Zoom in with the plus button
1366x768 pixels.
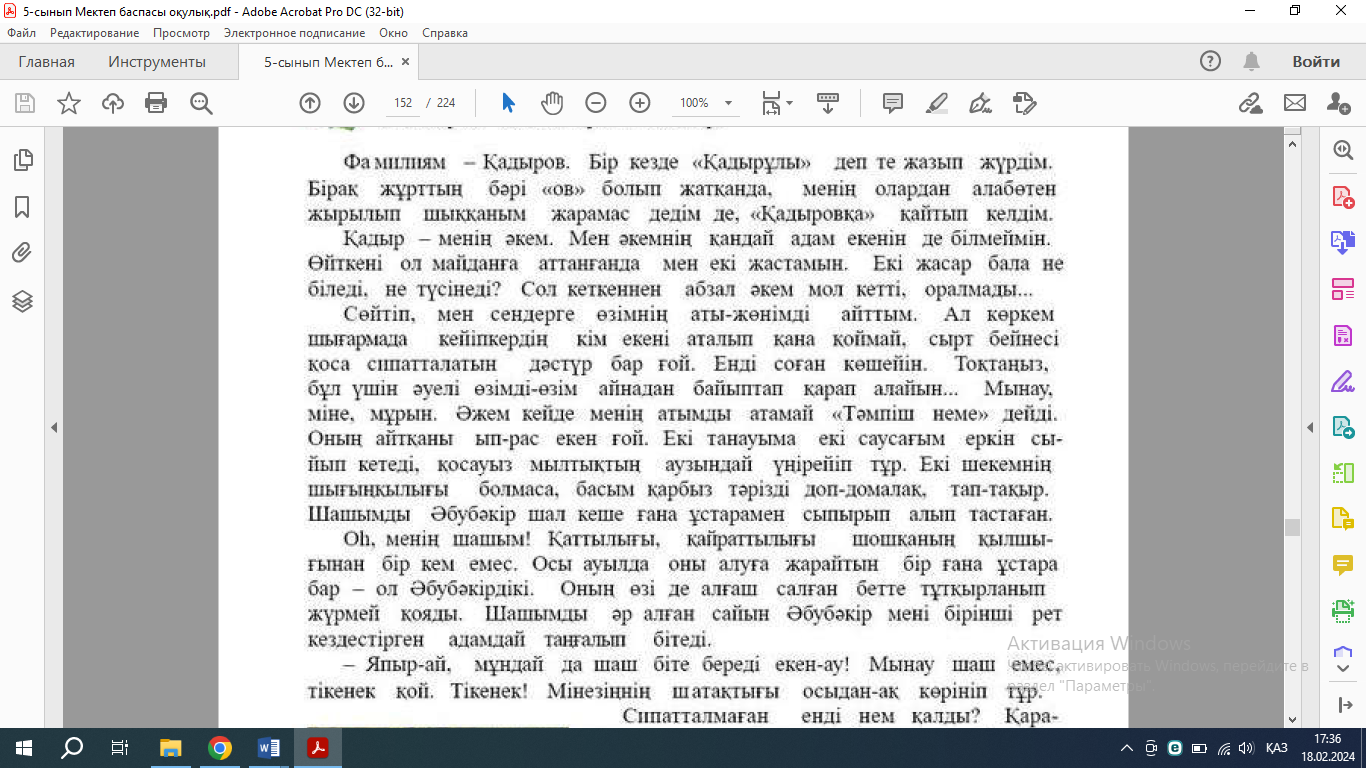[x=640, y=103]
